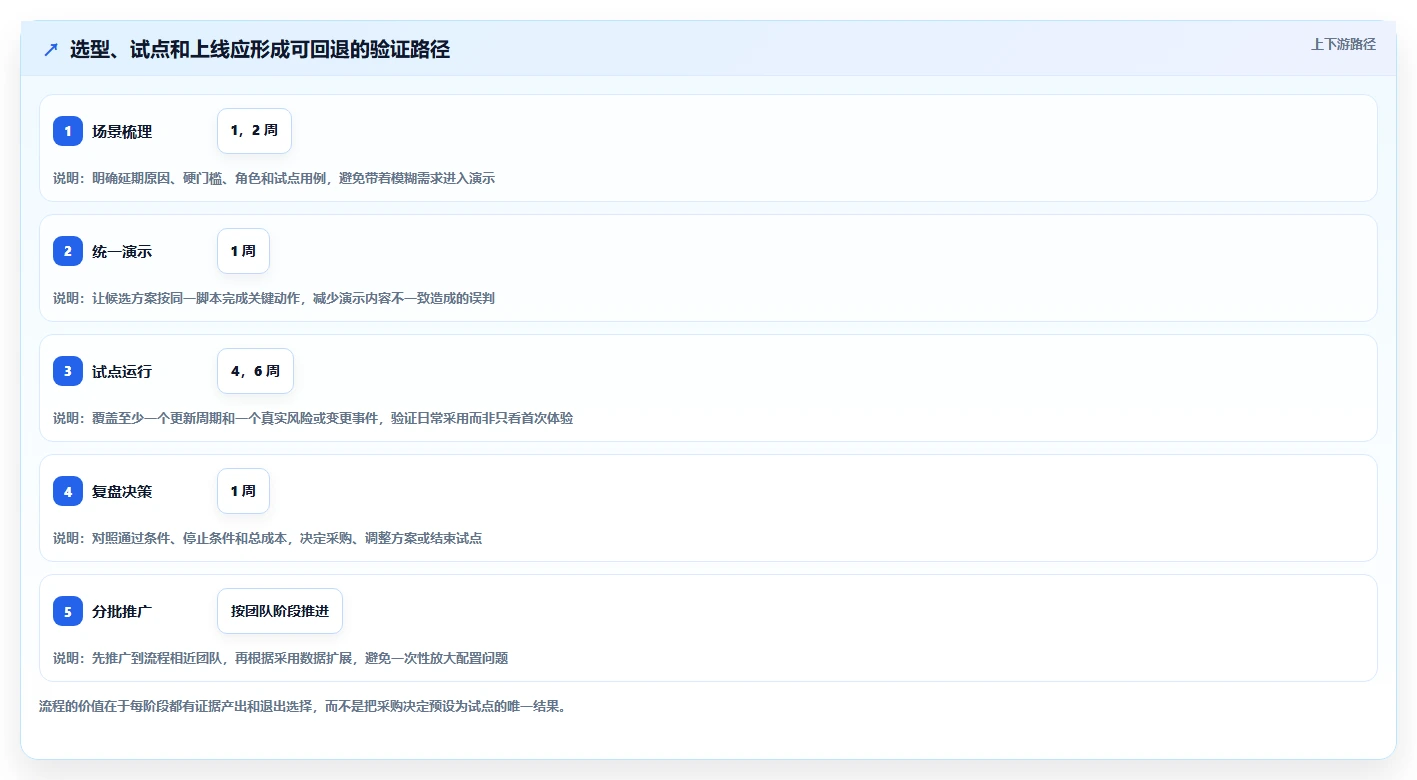Image resolution: width=1417 pixels, height=780 pixels.
Task: Click the description starting 说明：对照通过条件
Action: [x=268, y=538]
